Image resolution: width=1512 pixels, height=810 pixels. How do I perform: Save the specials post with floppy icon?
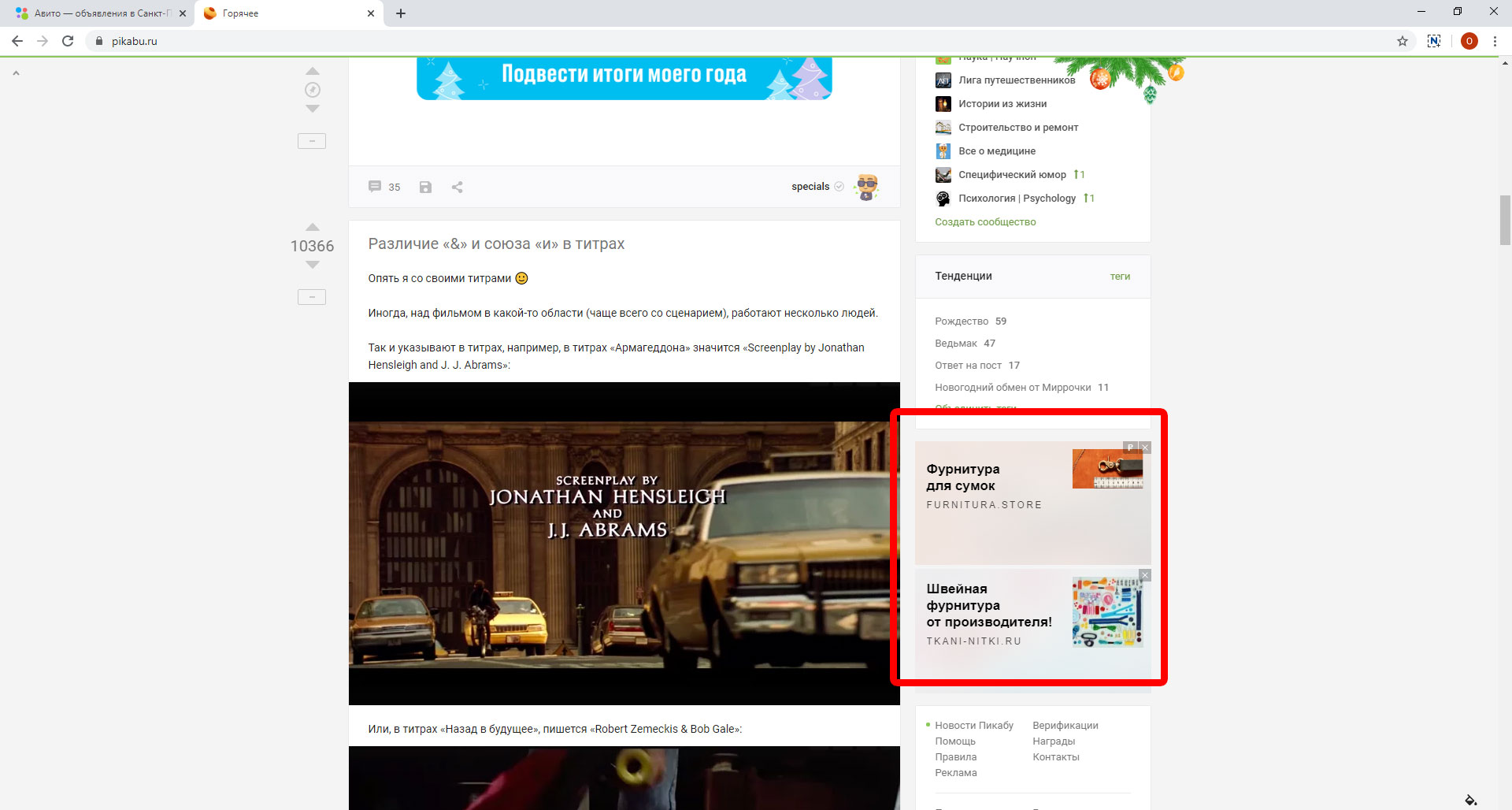pos(425,187)
